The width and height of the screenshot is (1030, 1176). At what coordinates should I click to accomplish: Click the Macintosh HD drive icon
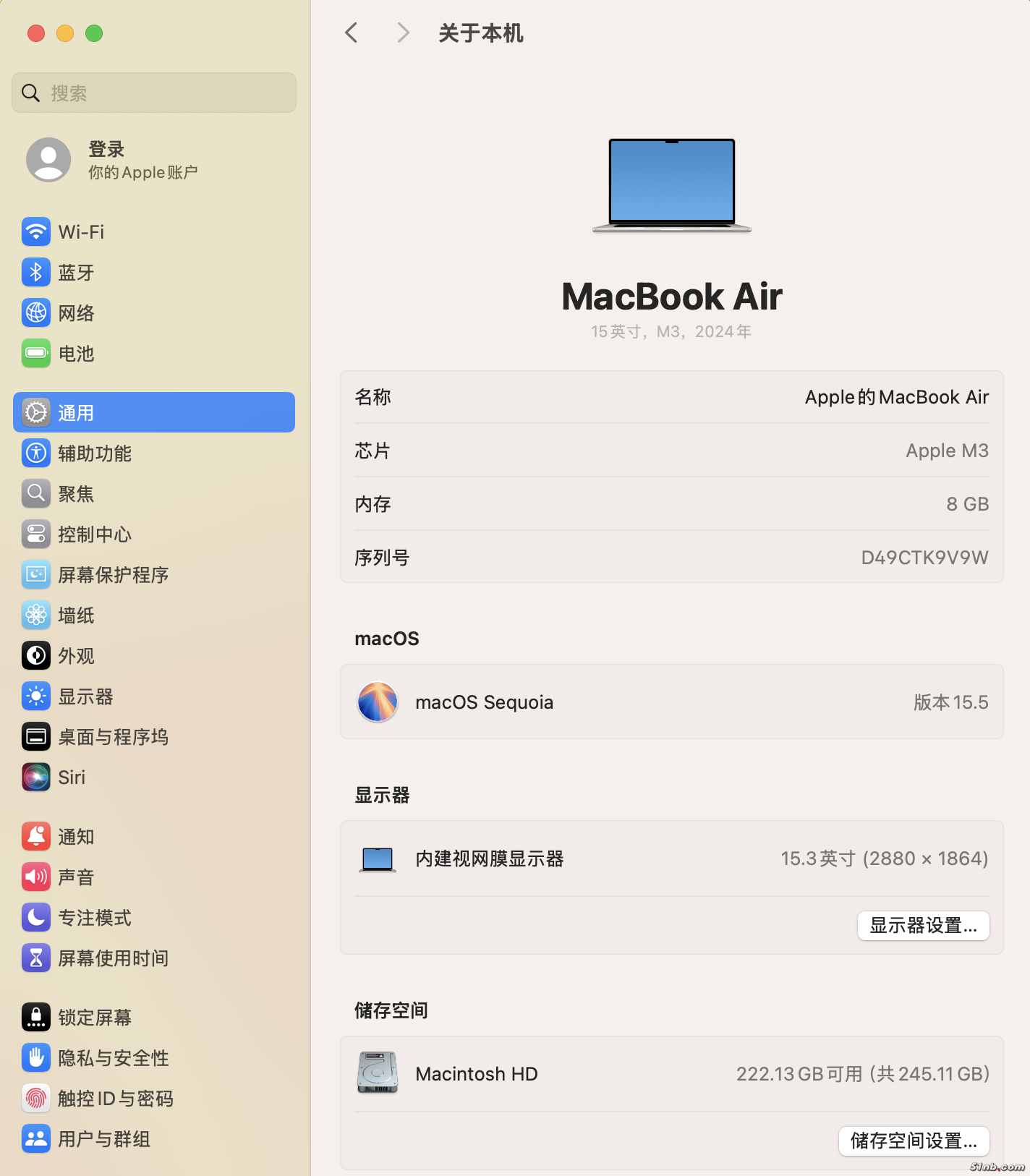click(x=378, y=1073)
